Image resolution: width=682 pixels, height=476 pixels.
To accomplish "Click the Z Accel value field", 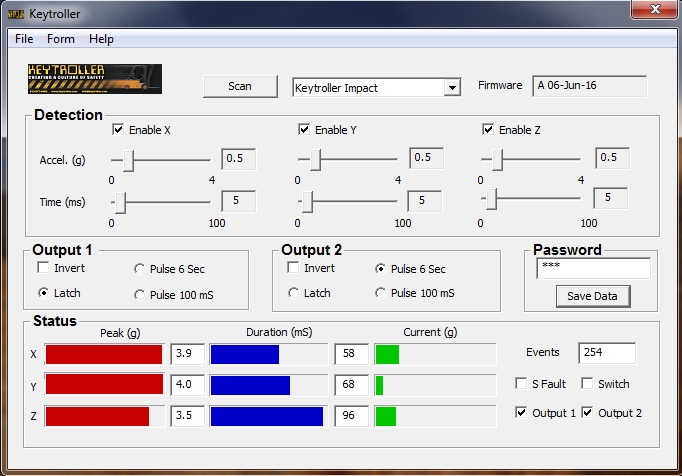I will click(612, 158).
